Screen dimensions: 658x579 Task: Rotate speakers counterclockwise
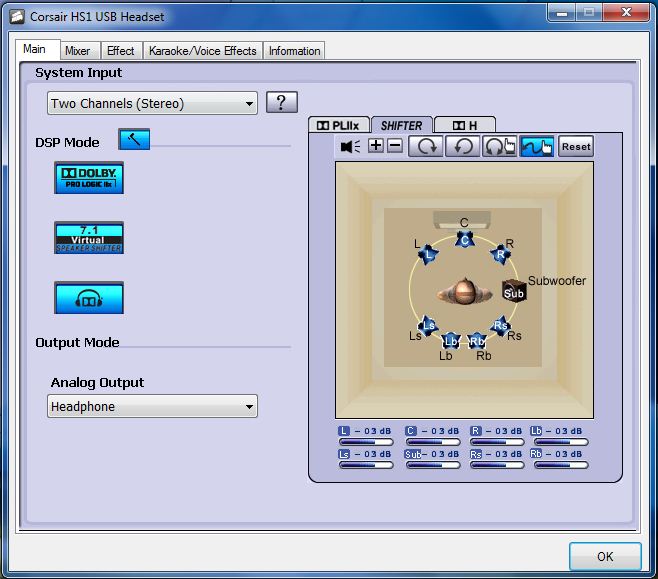pyautogui.click(x=462, y=146)
